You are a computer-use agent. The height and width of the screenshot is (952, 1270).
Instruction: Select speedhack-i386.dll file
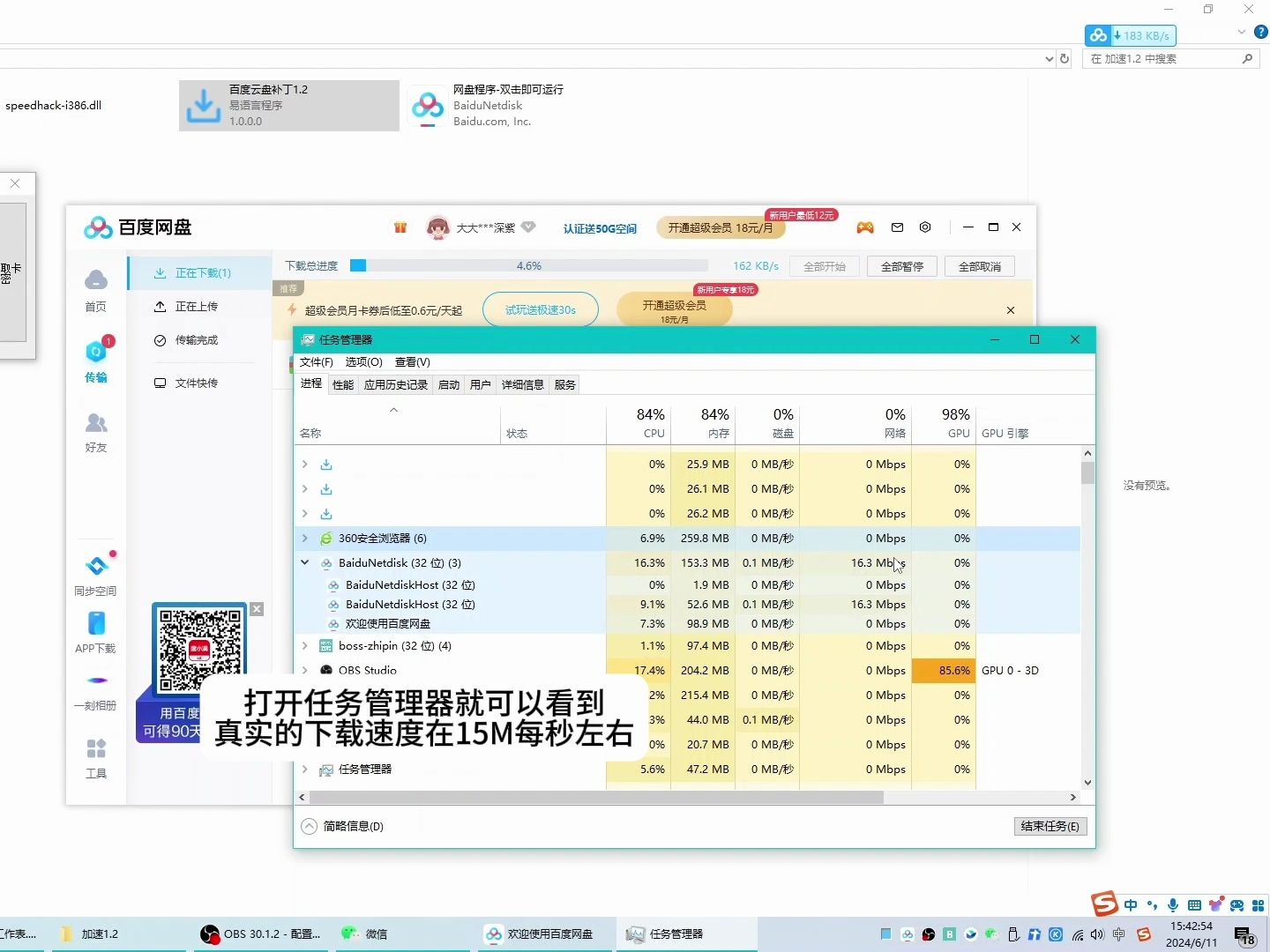pos(53,106)
